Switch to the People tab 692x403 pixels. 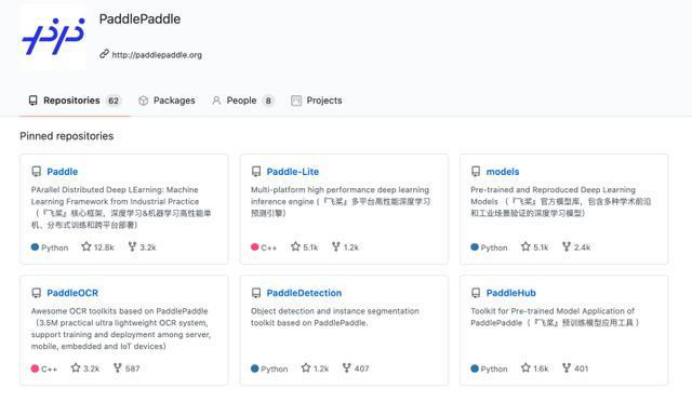click(x=241, y=101)
